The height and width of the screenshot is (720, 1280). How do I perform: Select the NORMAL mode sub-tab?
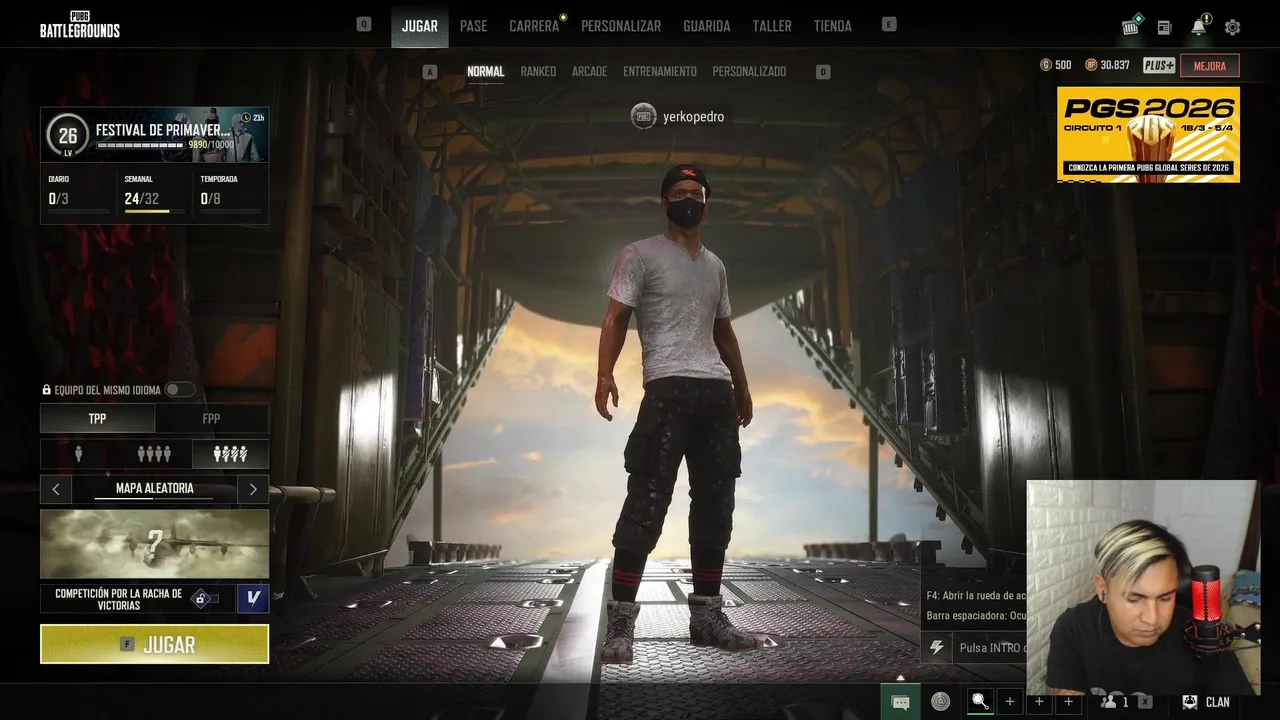(x=486, y=72)
